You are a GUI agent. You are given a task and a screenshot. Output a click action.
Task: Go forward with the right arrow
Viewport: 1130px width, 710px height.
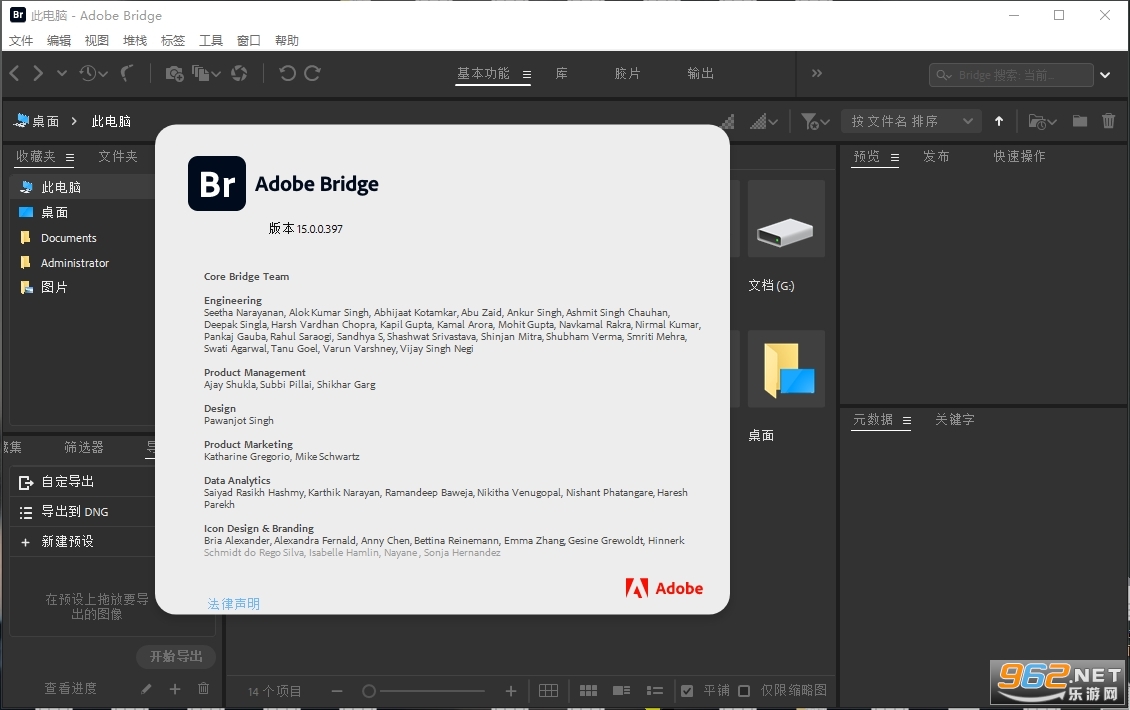[38, 73]
